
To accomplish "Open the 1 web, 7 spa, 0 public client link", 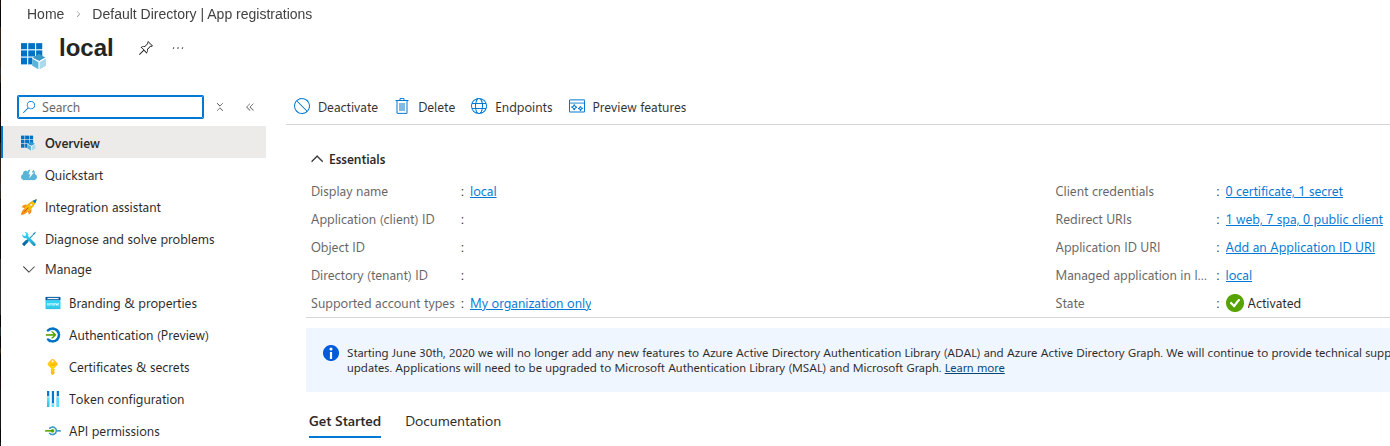I will click(x=1304, y=219).
